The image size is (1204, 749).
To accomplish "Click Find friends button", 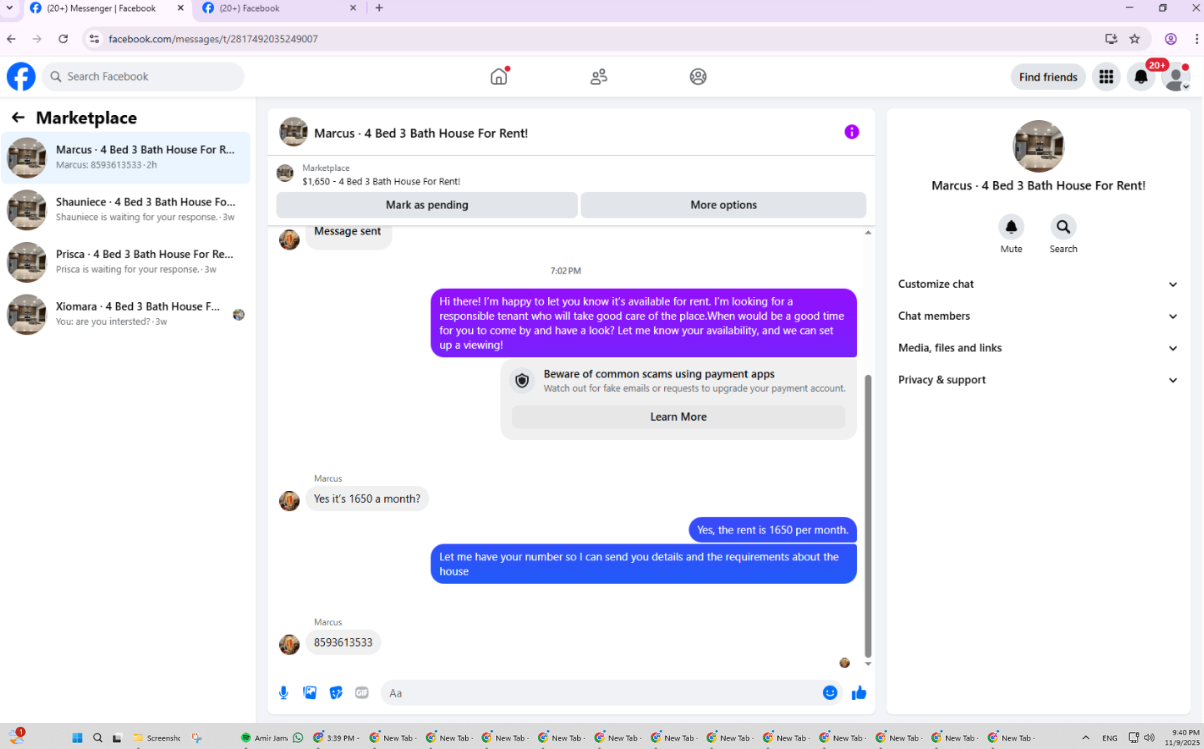I will click(1048, 77).
